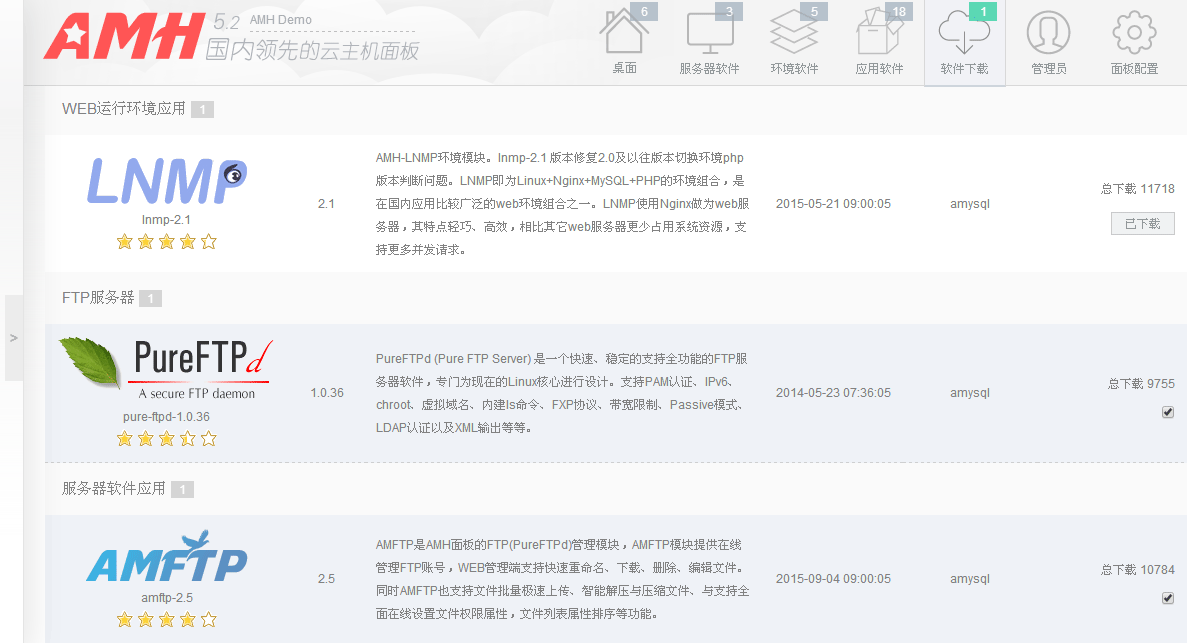The width and height of the screenshot is (1187, 643).
Task: Click the 应用软件 tab label
Action: point(879,69)
